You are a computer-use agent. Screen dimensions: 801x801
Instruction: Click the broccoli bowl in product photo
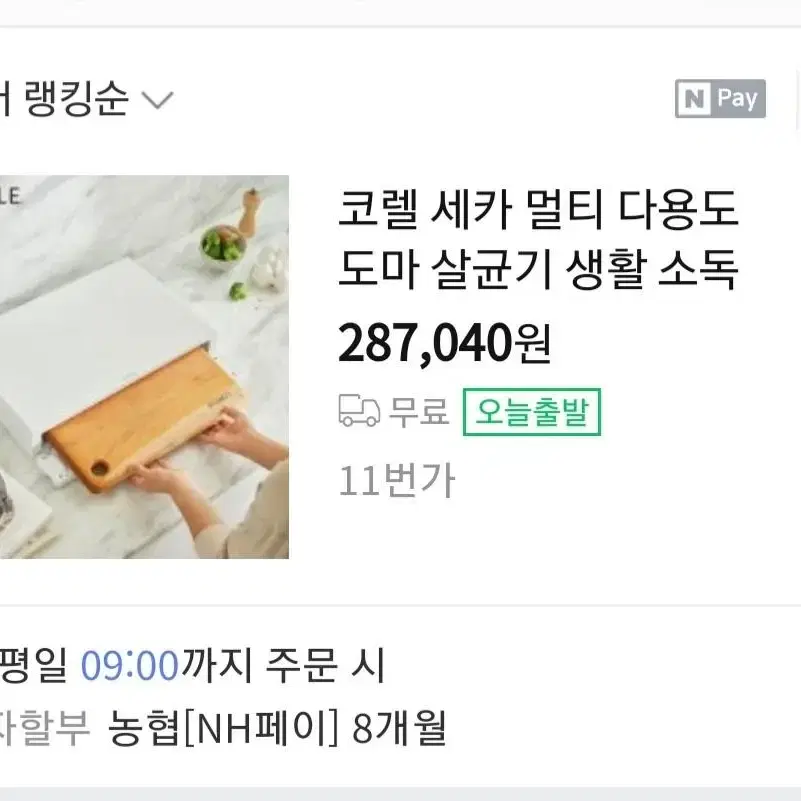[223, 248]
